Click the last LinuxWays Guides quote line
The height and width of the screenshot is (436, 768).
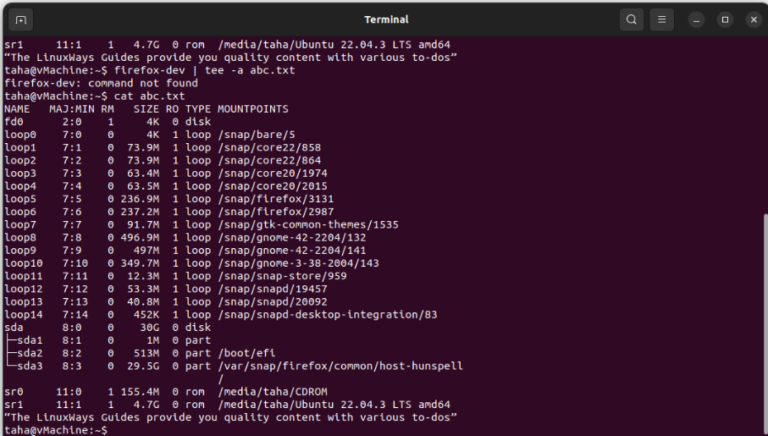[x=230, y=417]
